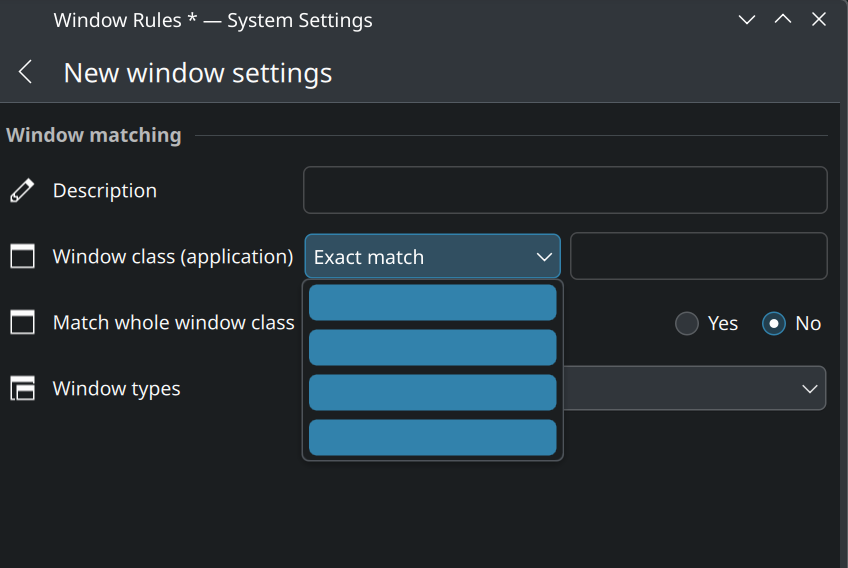The image size is (848, 568).
Task: Open the Exact match dropdown
Action: [433, 256]
